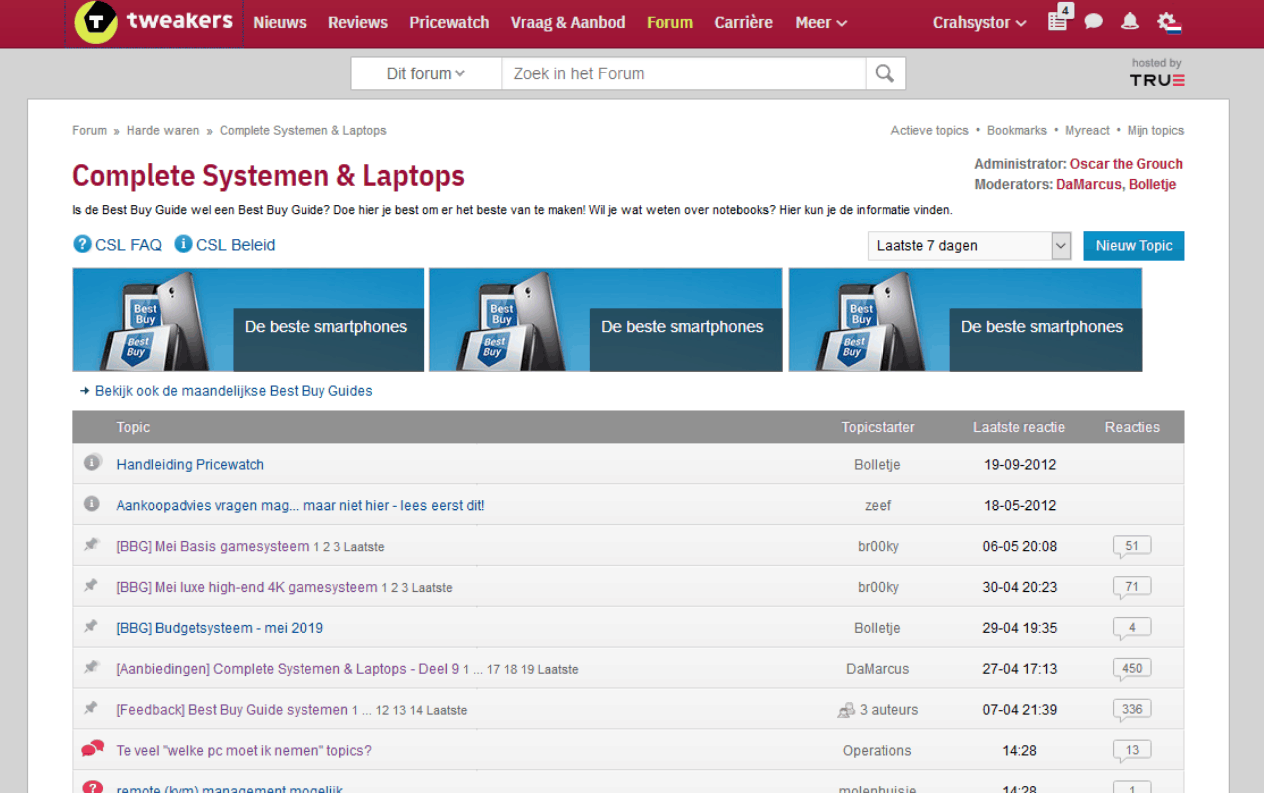Click the Tweakers logo icon

click(96, 22)
